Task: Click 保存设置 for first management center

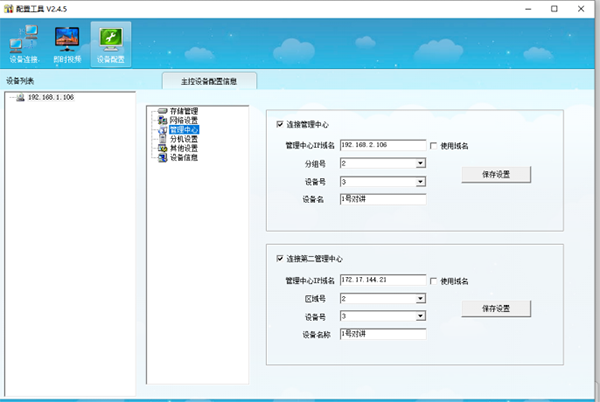Action: click(496, 174)
